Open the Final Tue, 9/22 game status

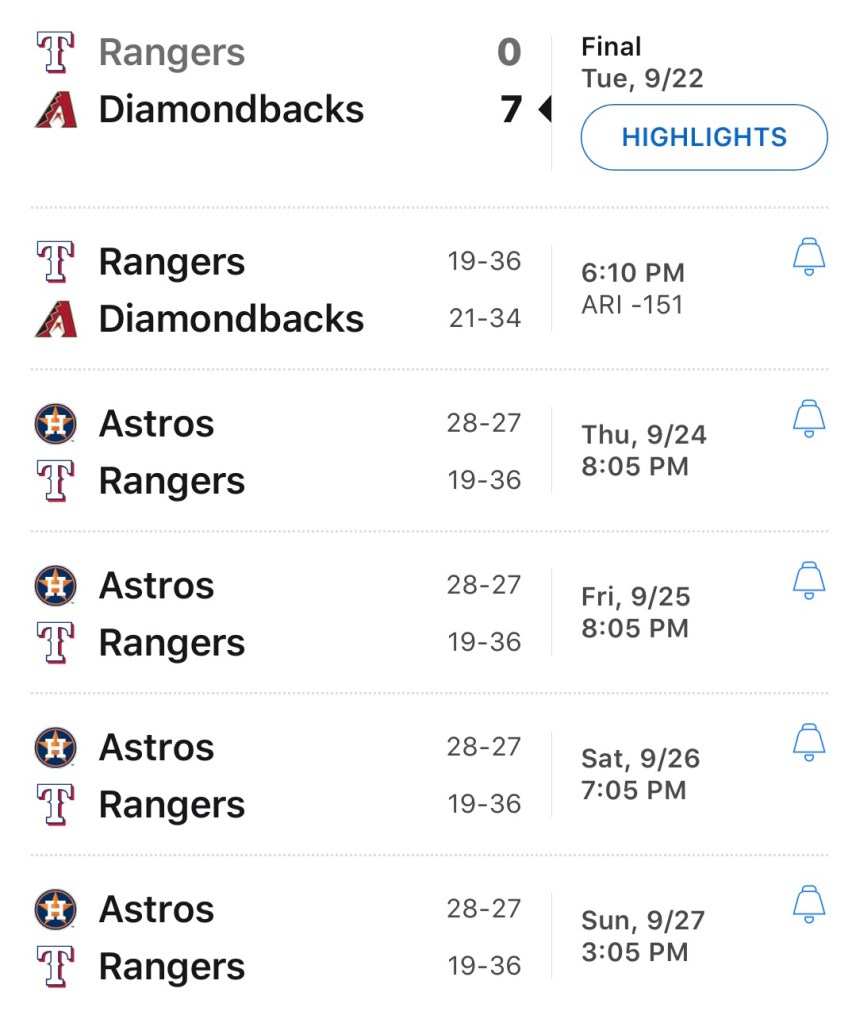(641, 62)
